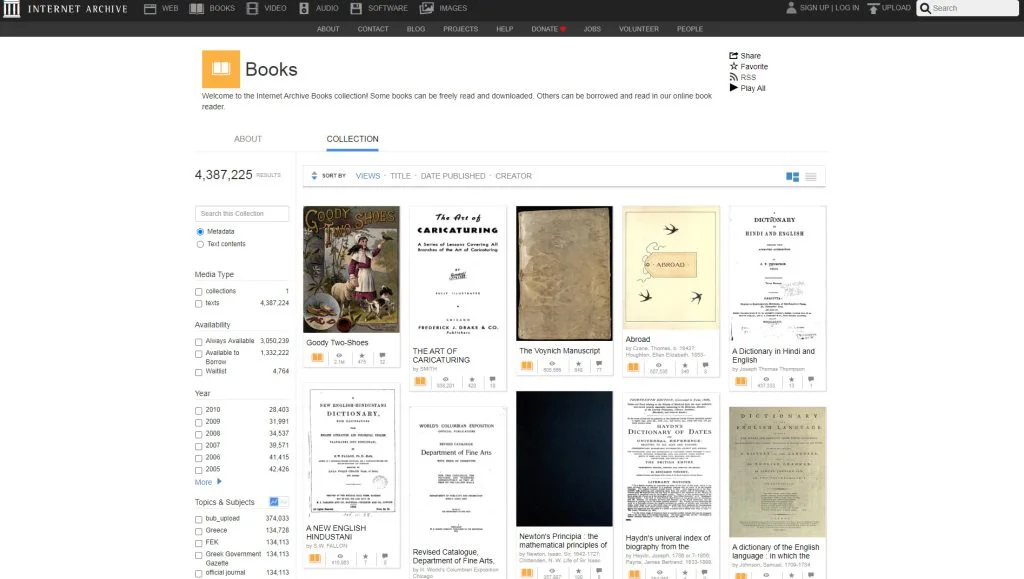Check the year 2010 box
The width and height of the screenshot is (1024, 579).
coord(199,411)
